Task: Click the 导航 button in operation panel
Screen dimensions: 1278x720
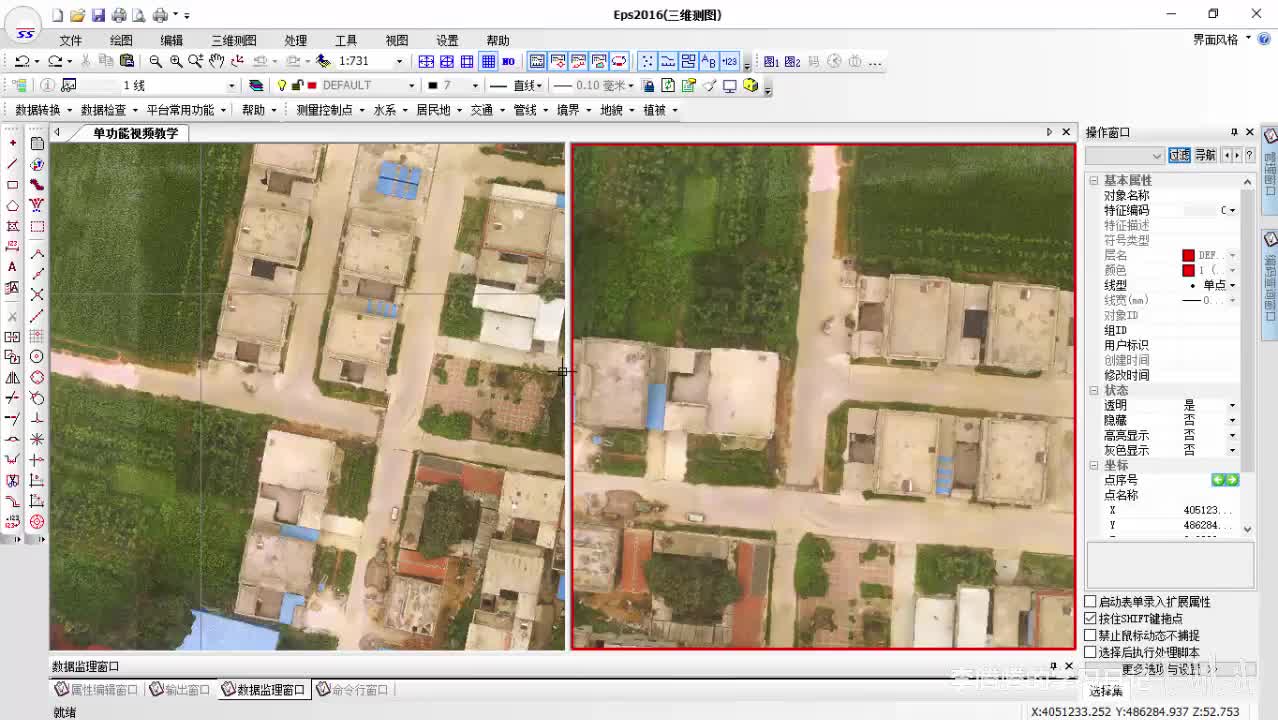Action: (x=1205, y=155)
